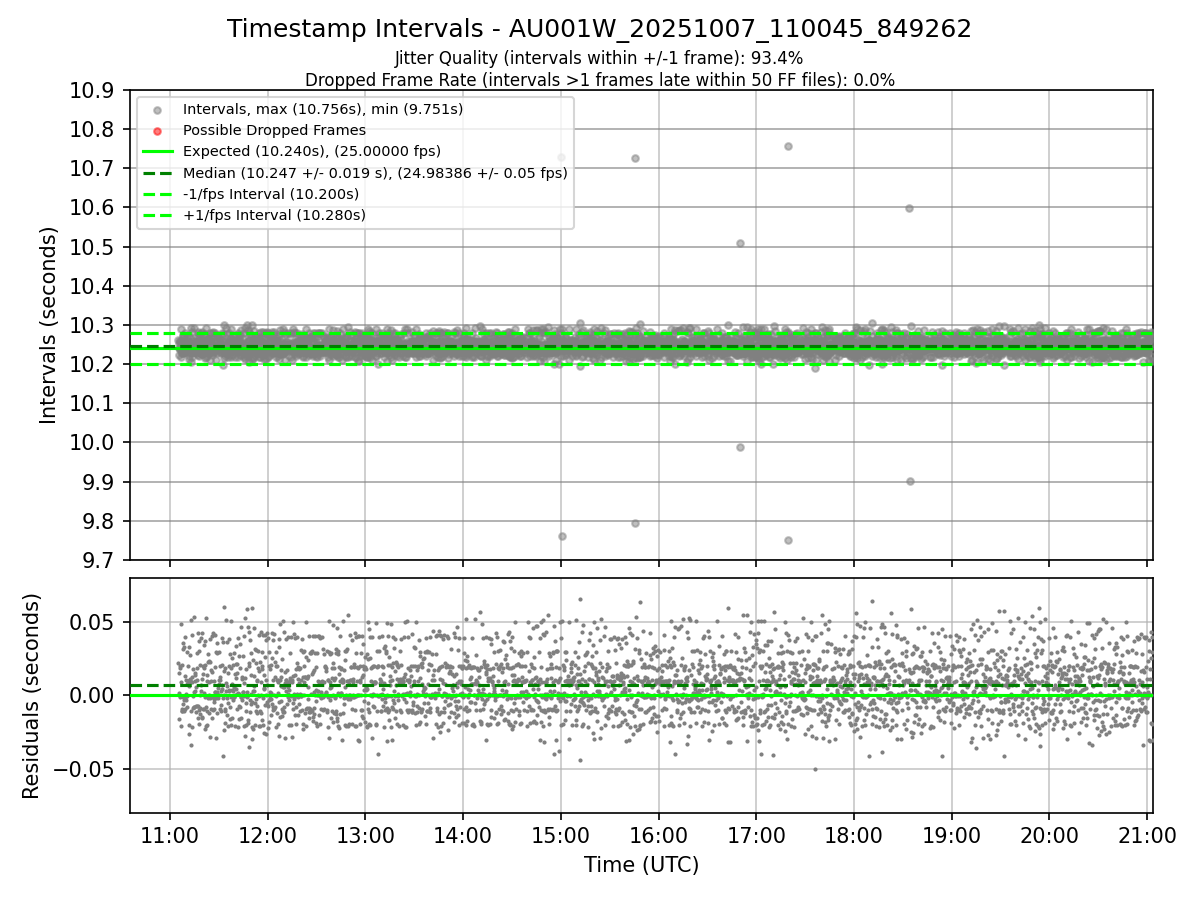
Task: Click the outlier point near 10.6s after 18:30
Action: click(909, 208)
